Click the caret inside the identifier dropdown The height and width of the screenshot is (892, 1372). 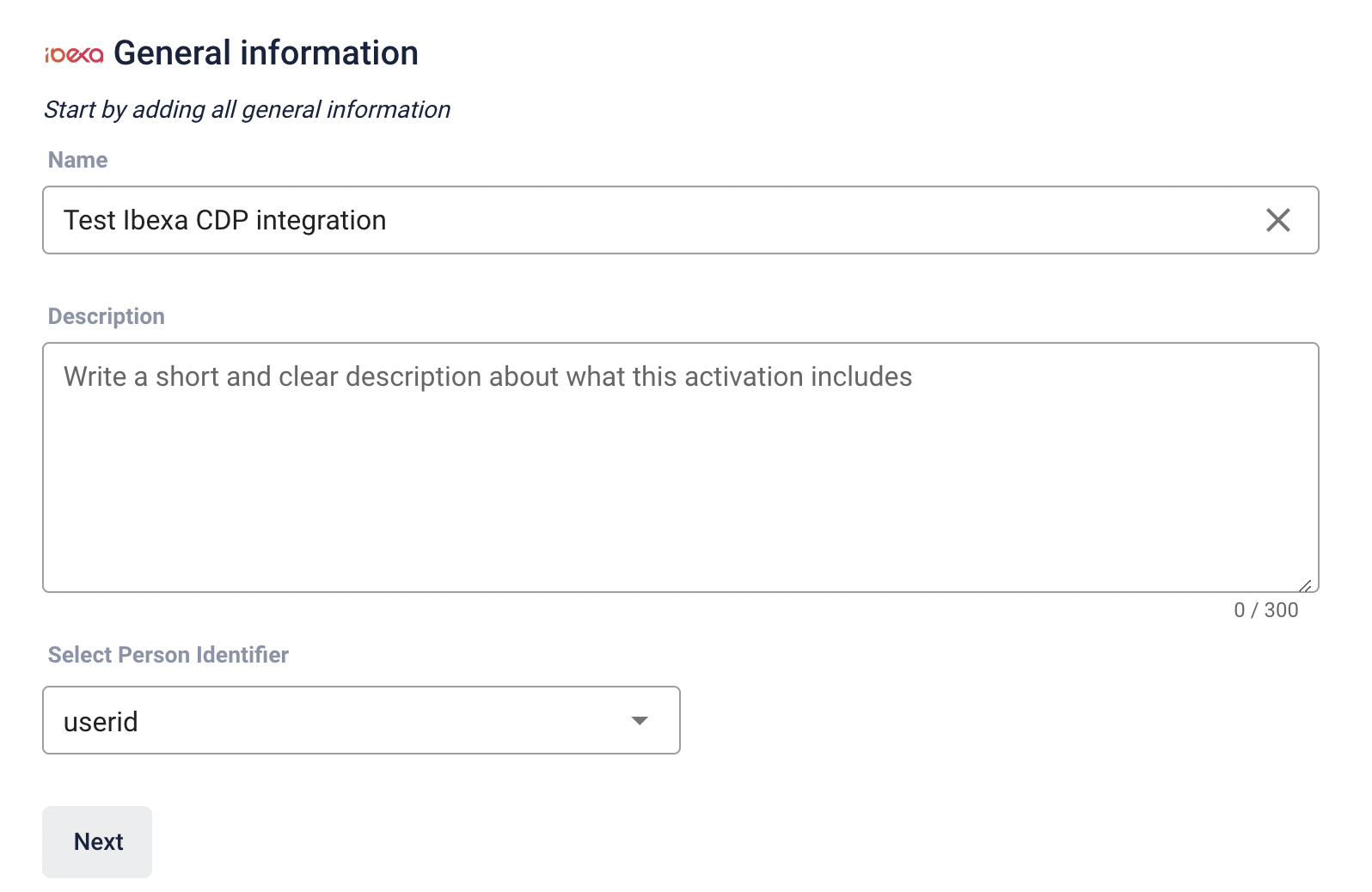pyautogui.click(x=639, y=721)
